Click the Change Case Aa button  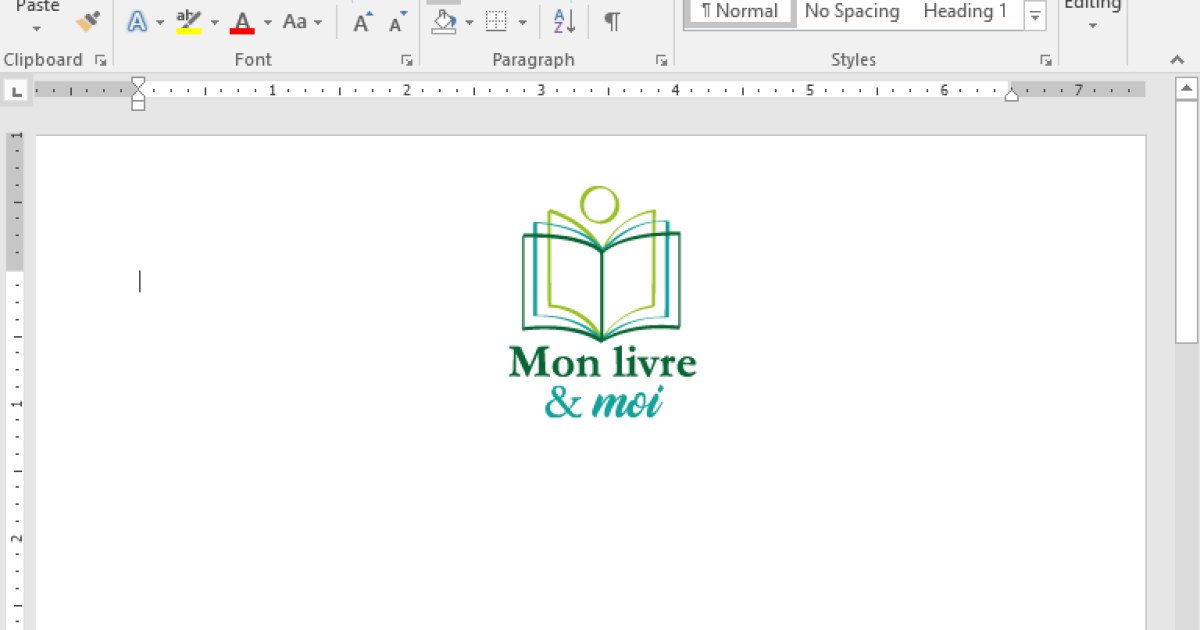coord(295,21)
